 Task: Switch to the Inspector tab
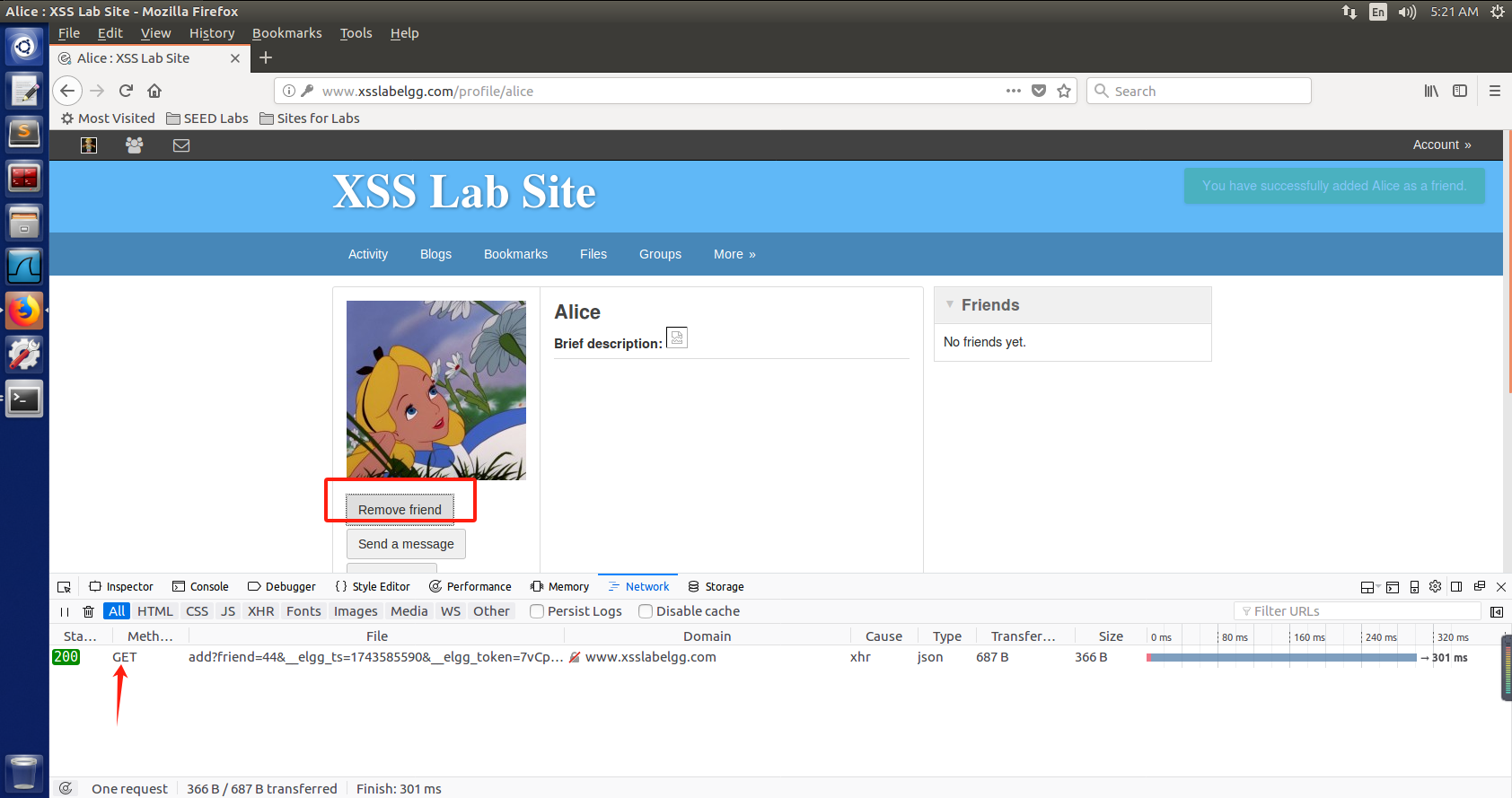(x=121, y=587)
